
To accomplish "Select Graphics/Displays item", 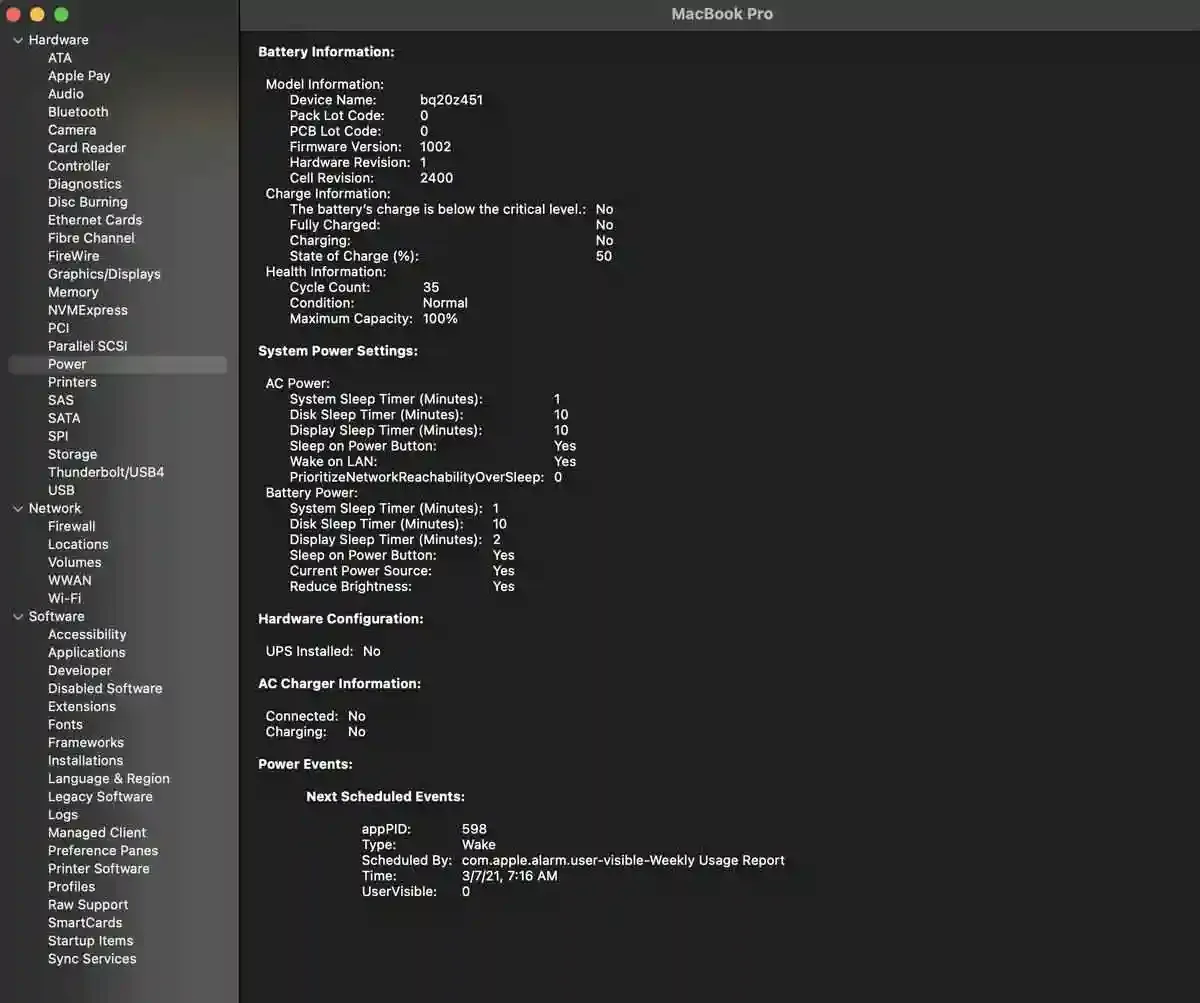I will coord(104,274).
